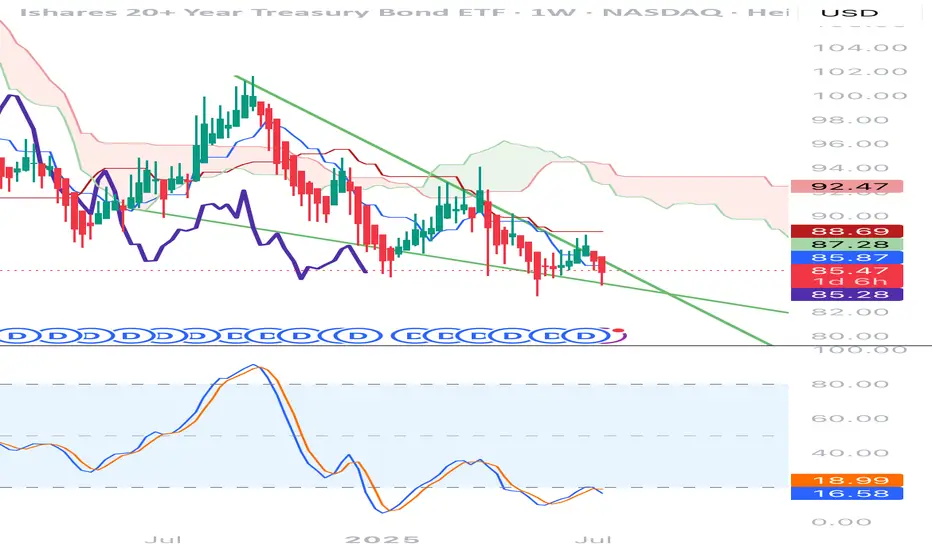
Task: Click the 90.00 price axis label
Action: click(x=850, y=216)
